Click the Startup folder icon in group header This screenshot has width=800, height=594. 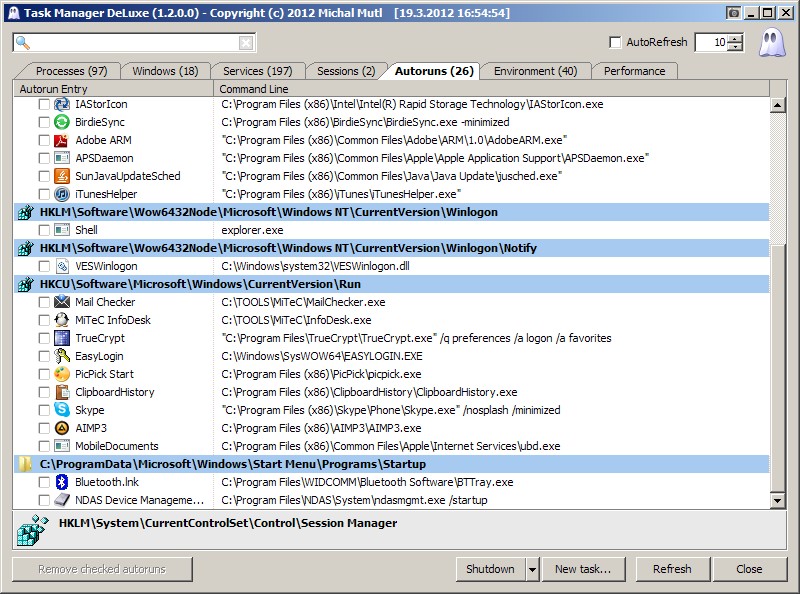click(x=24, y=464)
